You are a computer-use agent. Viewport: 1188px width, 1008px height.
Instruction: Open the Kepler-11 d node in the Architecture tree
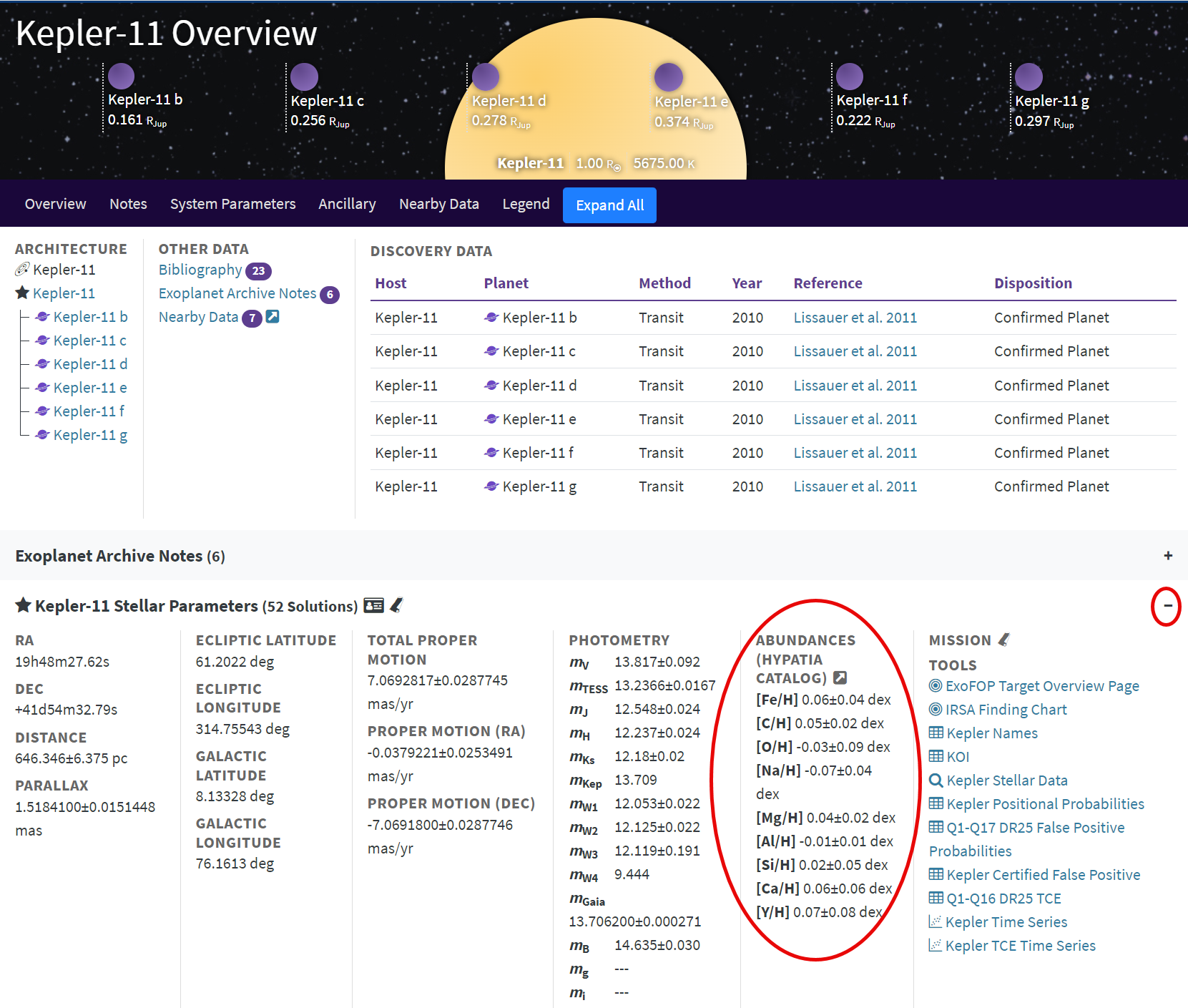[x=90, y=363]
